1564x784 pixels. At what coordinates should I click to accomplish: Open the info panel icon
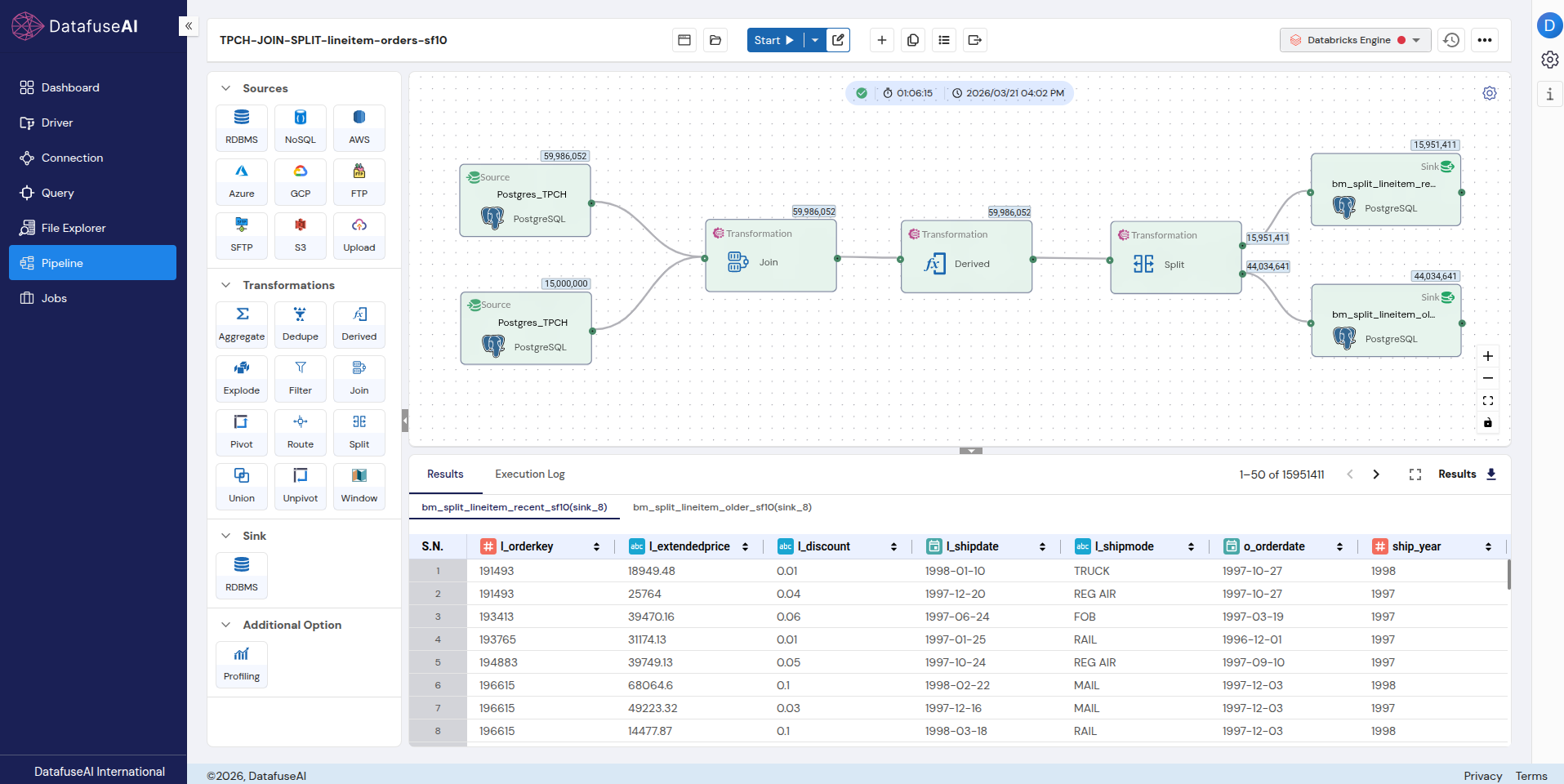(x=1549, y=94)
